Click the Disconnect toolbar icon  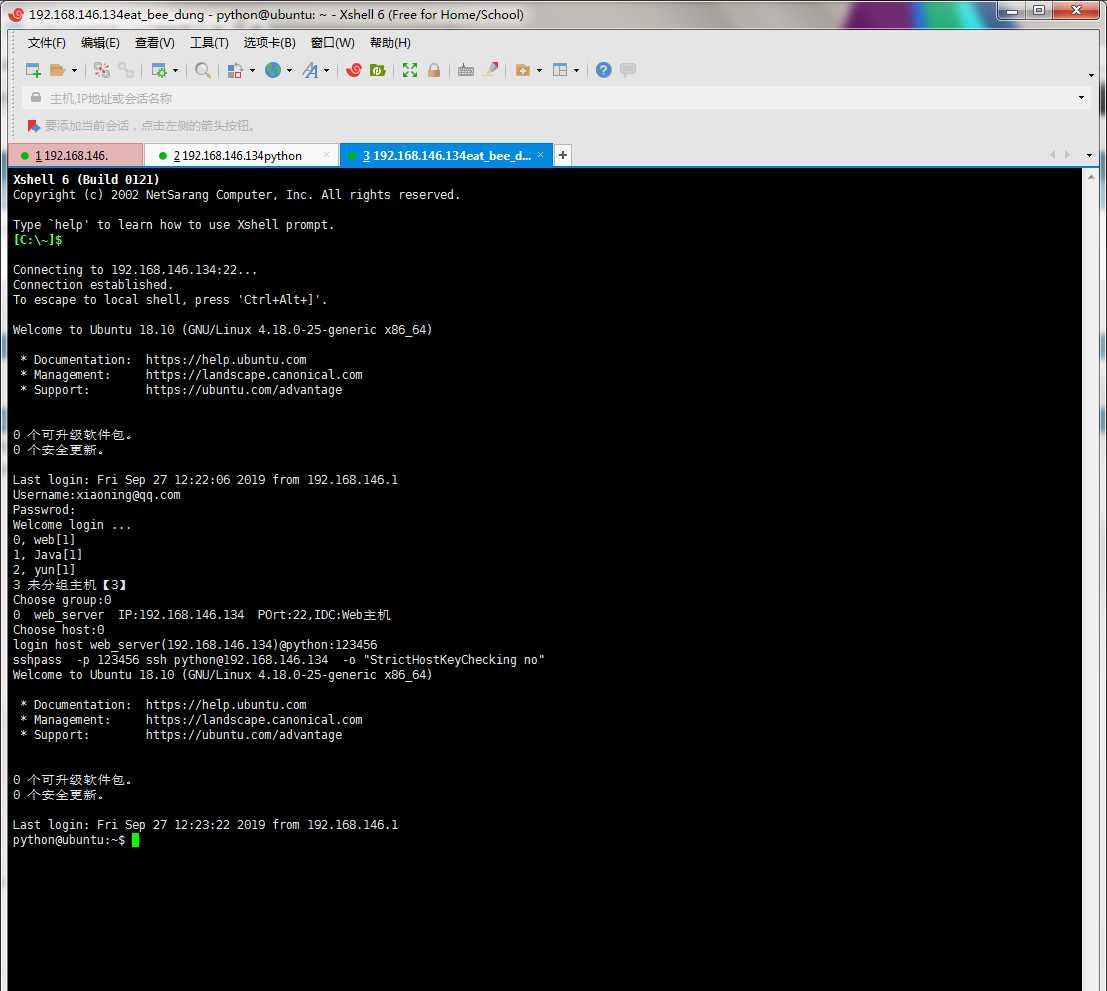(x=102, y=70)
